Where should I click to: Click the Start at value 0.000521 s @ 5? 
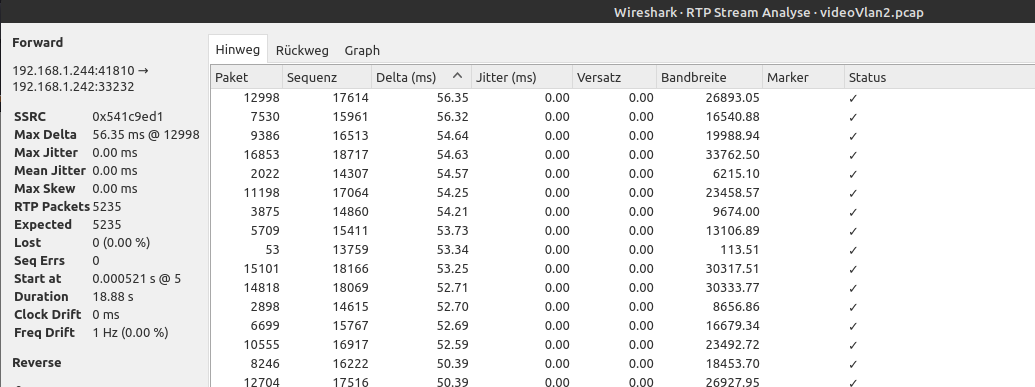[x=137, y=279]
